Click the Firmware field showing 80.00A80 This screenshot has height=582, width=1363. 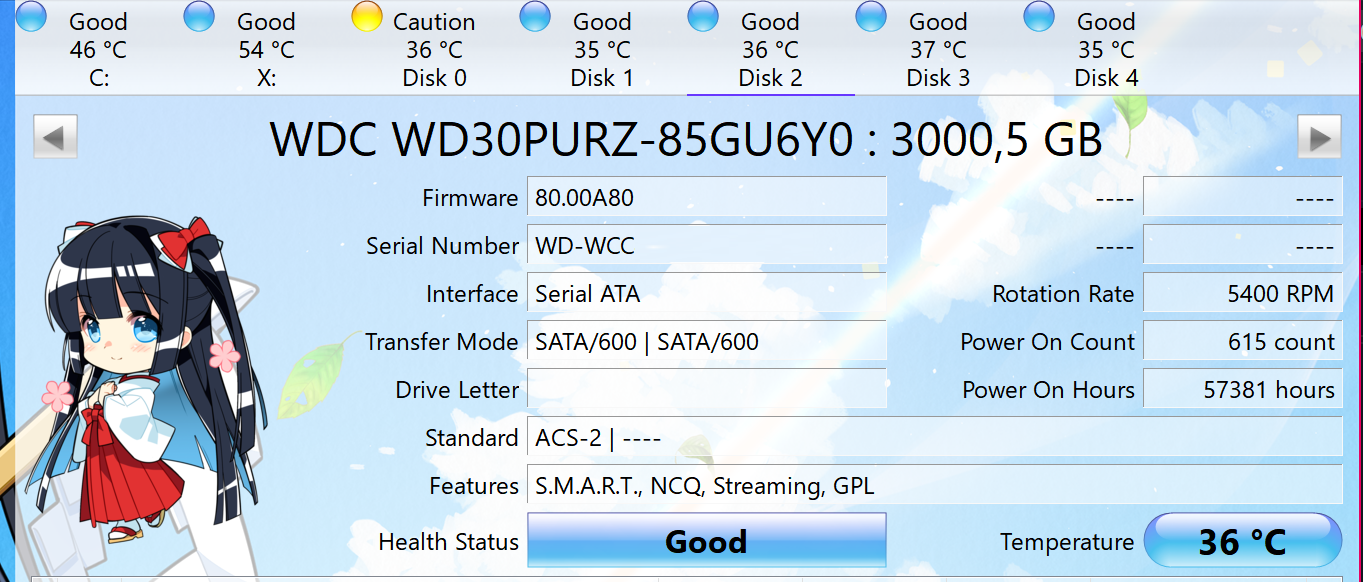(707, 197)
